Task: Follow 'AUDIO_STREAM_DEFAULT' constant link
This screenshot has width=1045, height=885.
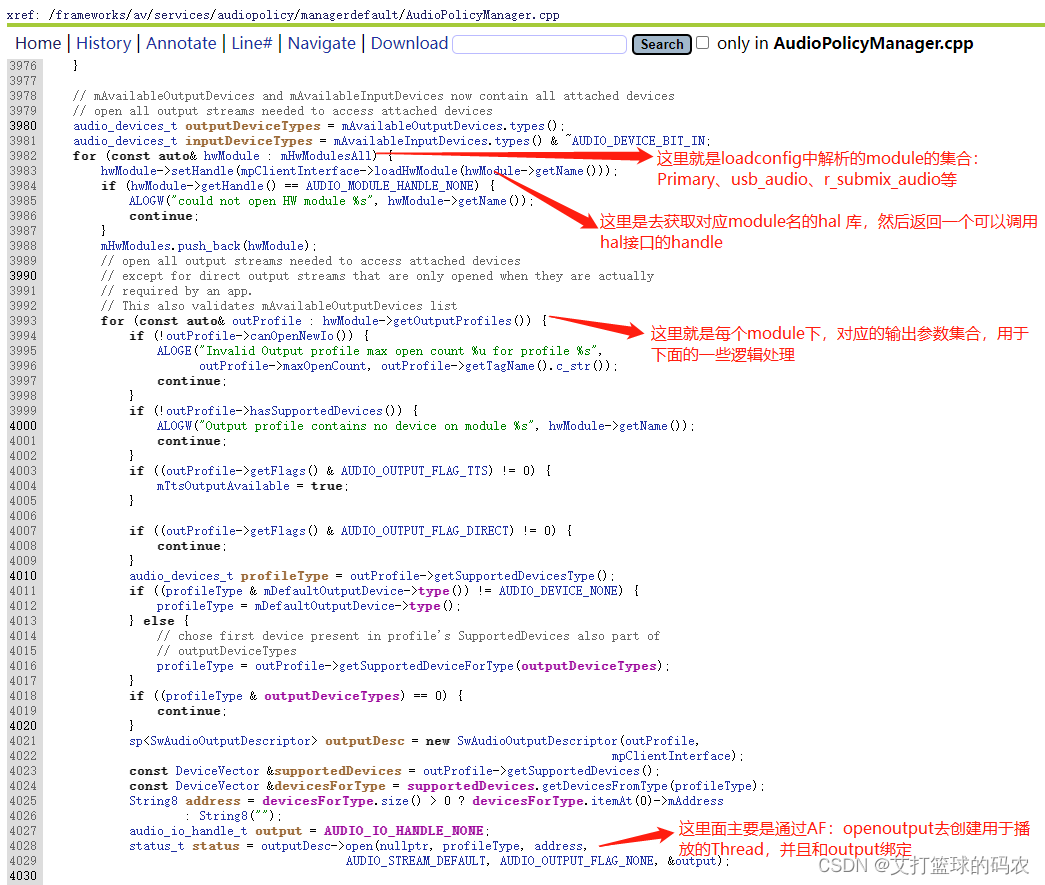Action: point(416,861)
